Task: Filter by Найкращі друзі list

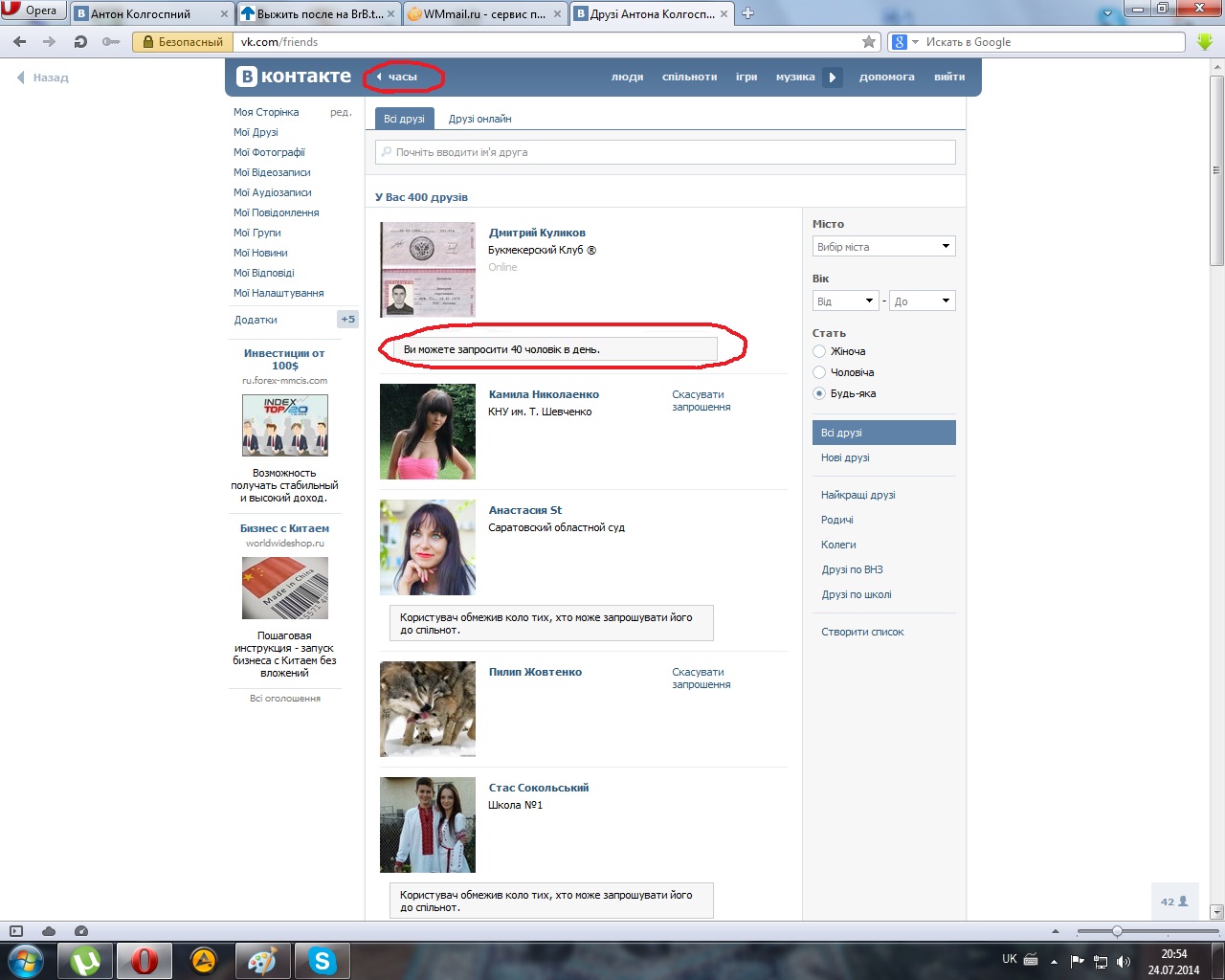Action: [858, 495]
